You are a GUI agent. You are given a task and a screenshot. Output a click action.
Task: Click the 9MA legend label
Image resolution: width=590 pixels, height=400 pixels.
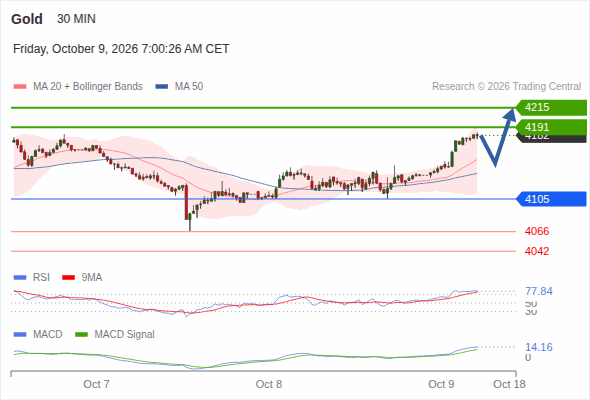click(x=92, y=278)
